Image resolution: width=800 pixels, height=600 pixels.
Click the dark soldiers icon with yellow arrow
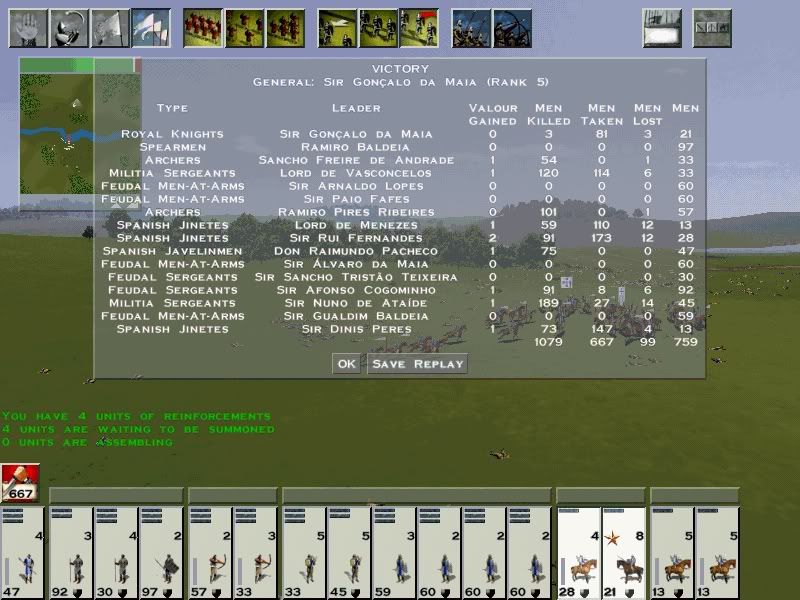click(x=337, y=29)
